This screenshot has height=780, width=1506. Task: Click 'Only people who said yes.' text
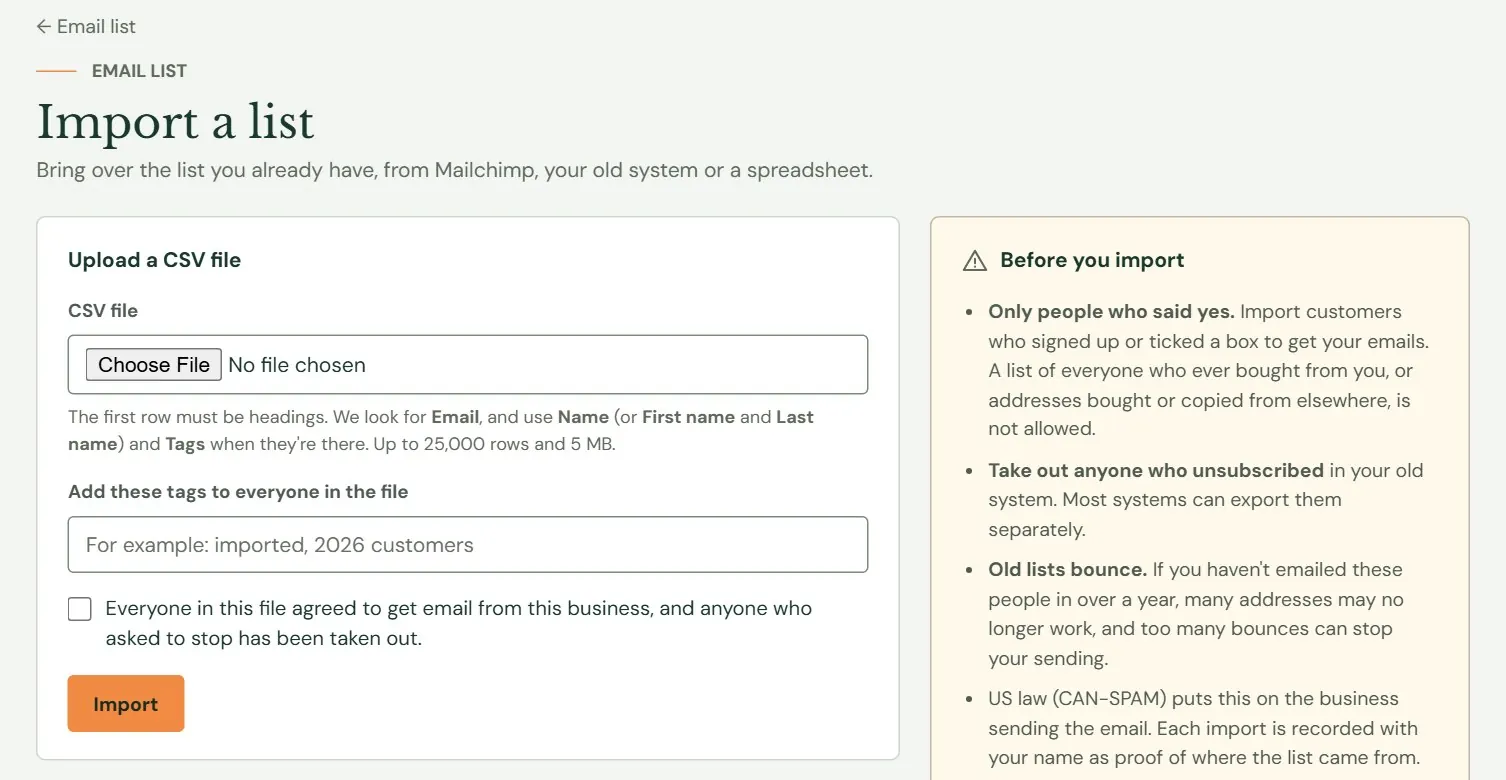coord(1111,312)
